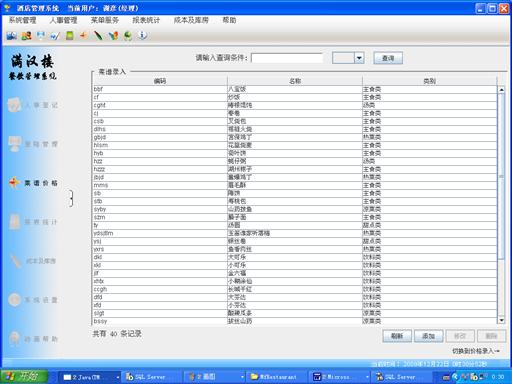
Task: Open the query condition dropdown arrow
Action: (x=359, y=58)
